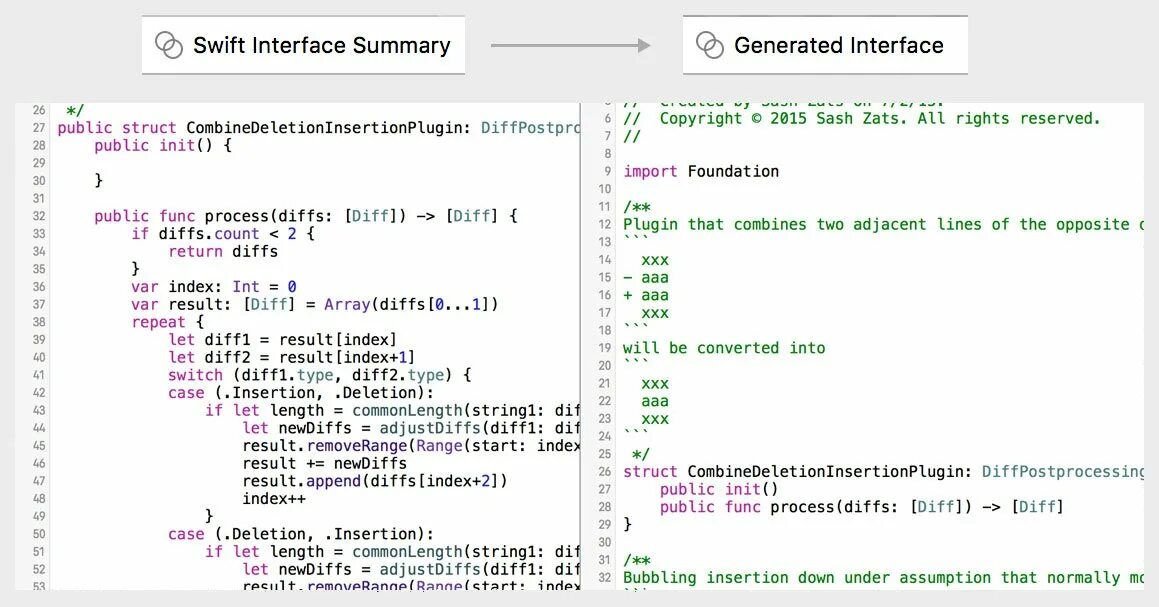
Task: Click line number 49 in left gutter
Action: pos(38,517)
